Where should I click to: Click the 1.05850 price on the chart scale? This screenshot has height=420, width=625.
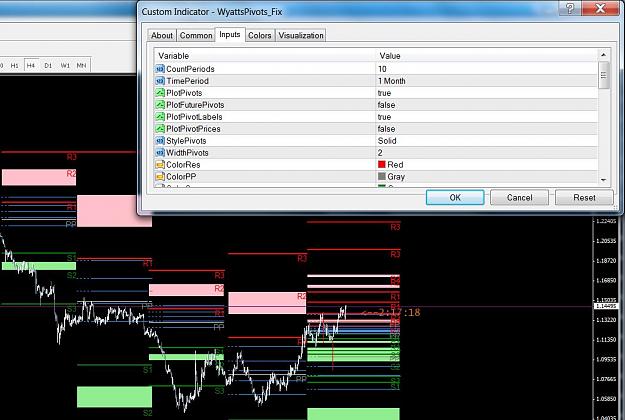pyautogui.click(x=606, y=399)
